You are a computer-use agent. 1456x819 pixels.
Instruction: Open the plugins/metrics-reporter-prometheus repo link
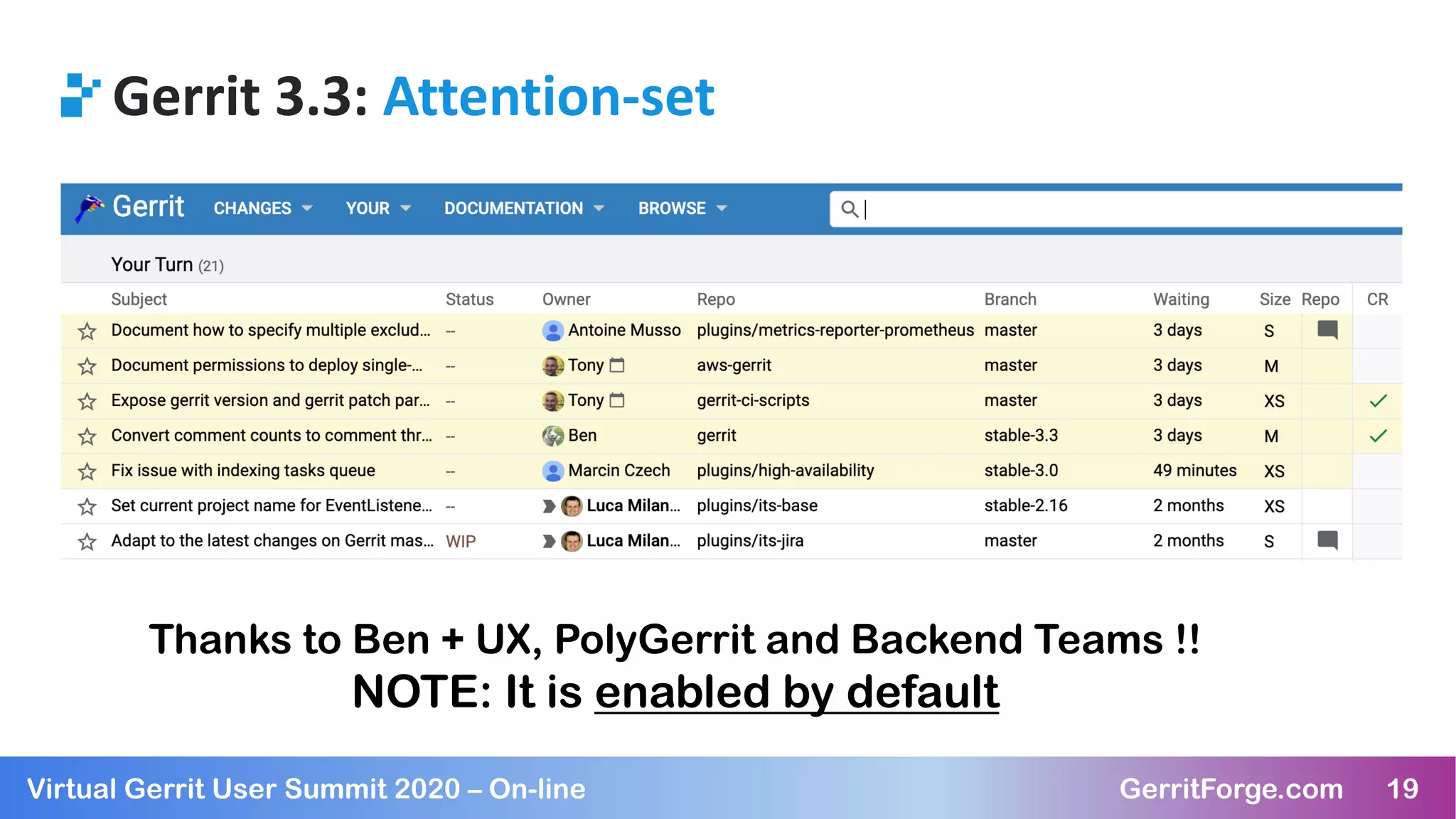coord(835,330)
